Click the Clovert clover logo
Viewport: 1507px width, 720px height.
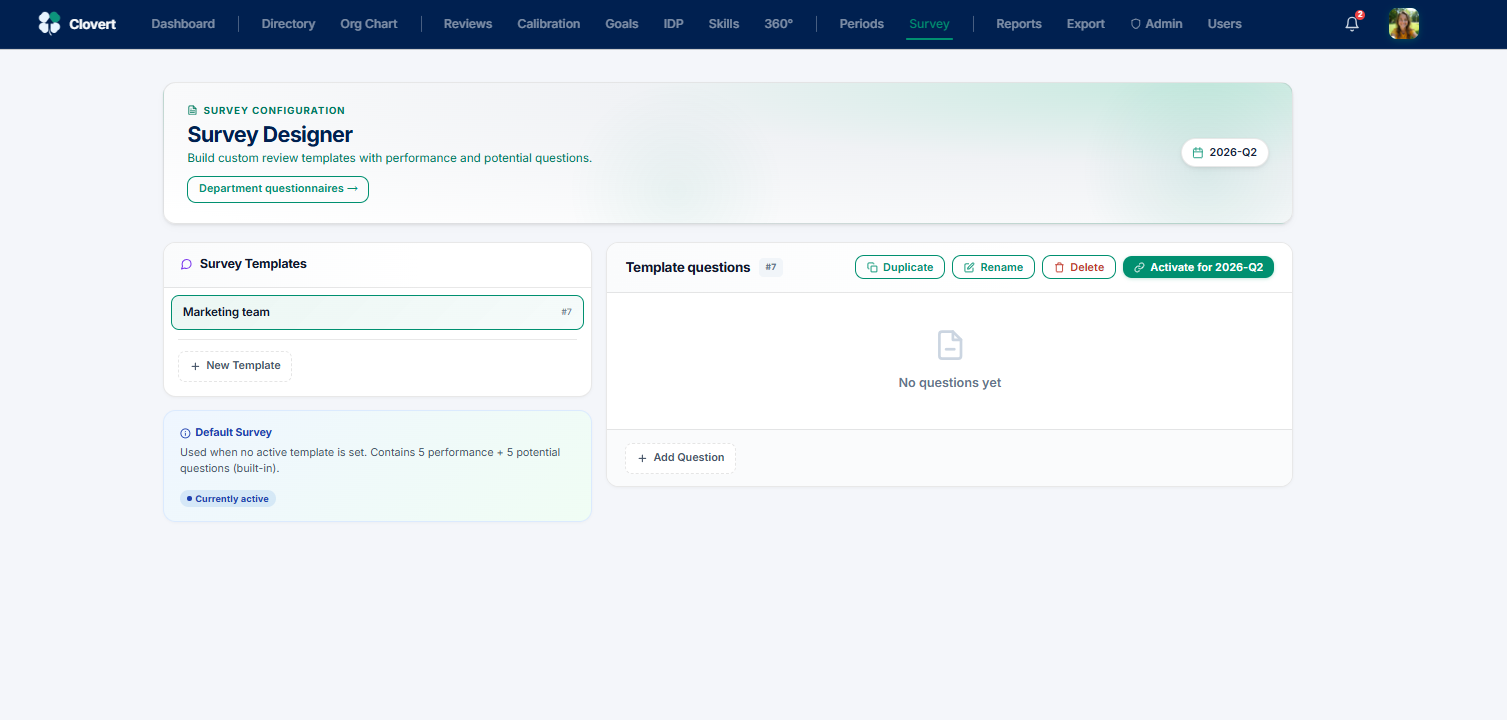pos(49,23)
